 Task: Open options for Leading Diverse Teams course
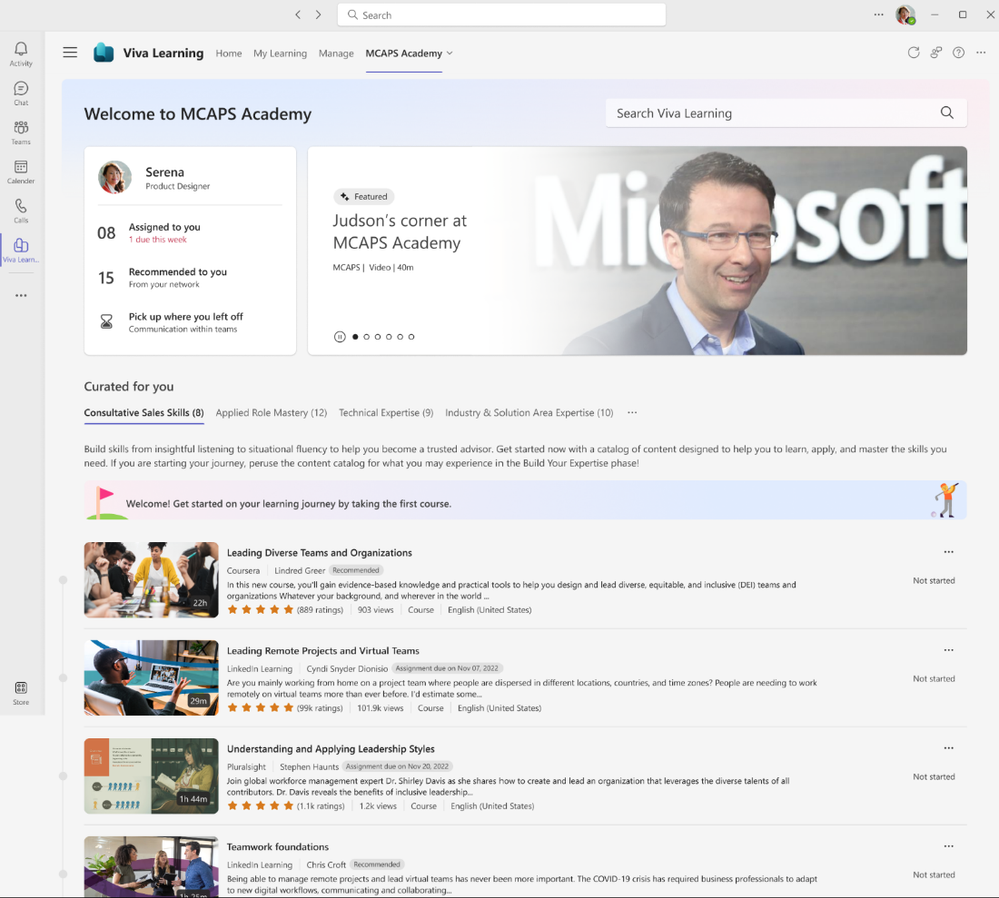pos(949,552)
